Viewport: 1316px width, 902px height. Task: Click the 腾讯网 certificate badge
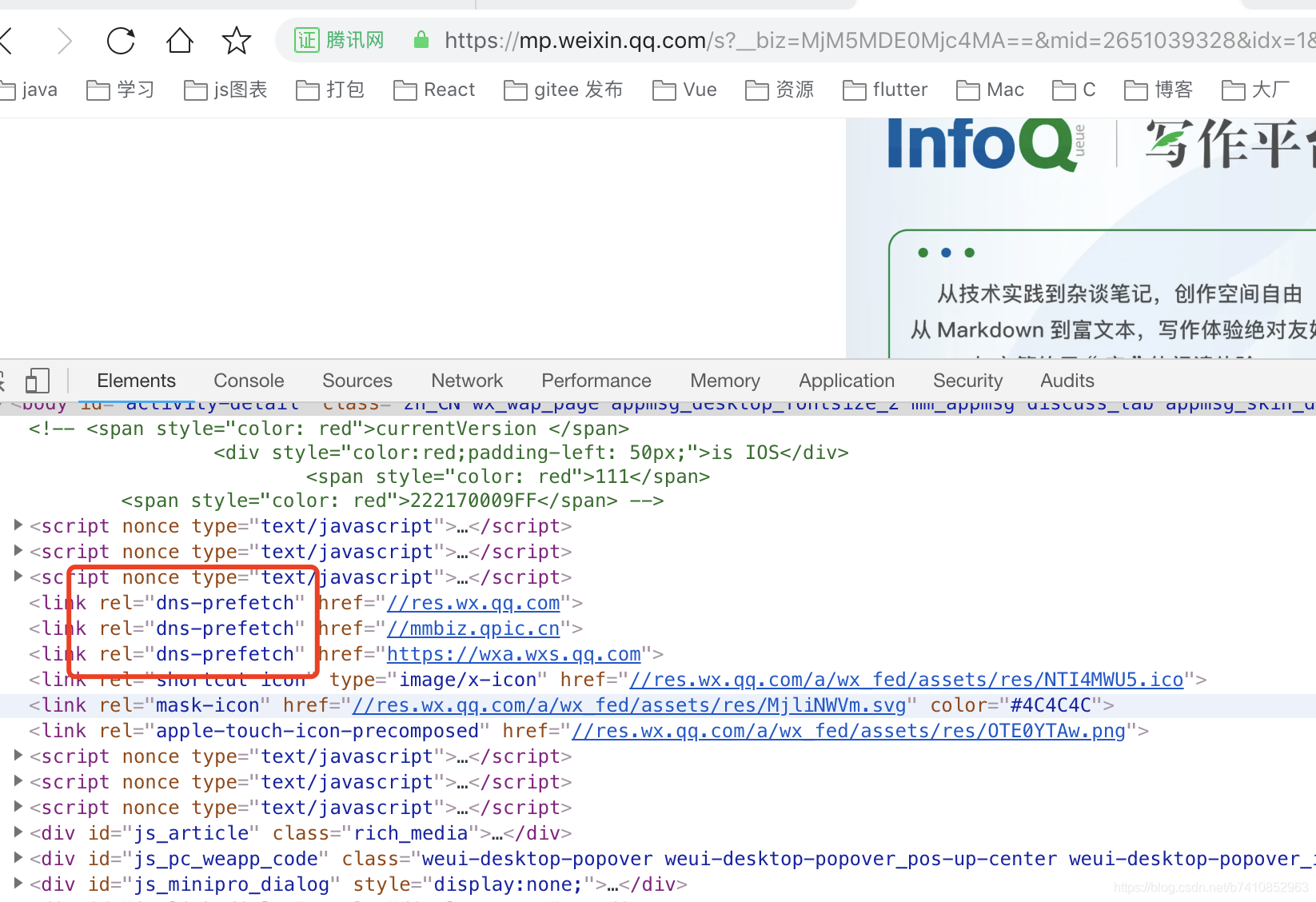click(340, 40)
